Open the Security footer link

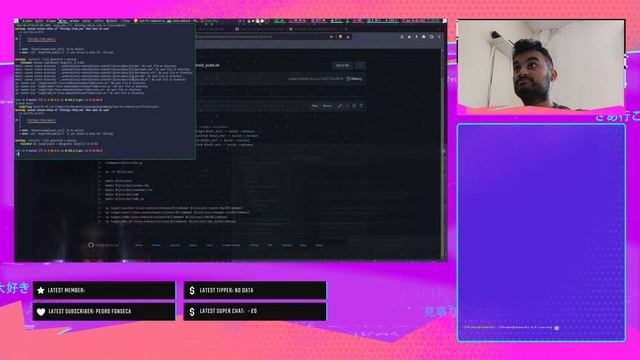(x=175, y=245)
